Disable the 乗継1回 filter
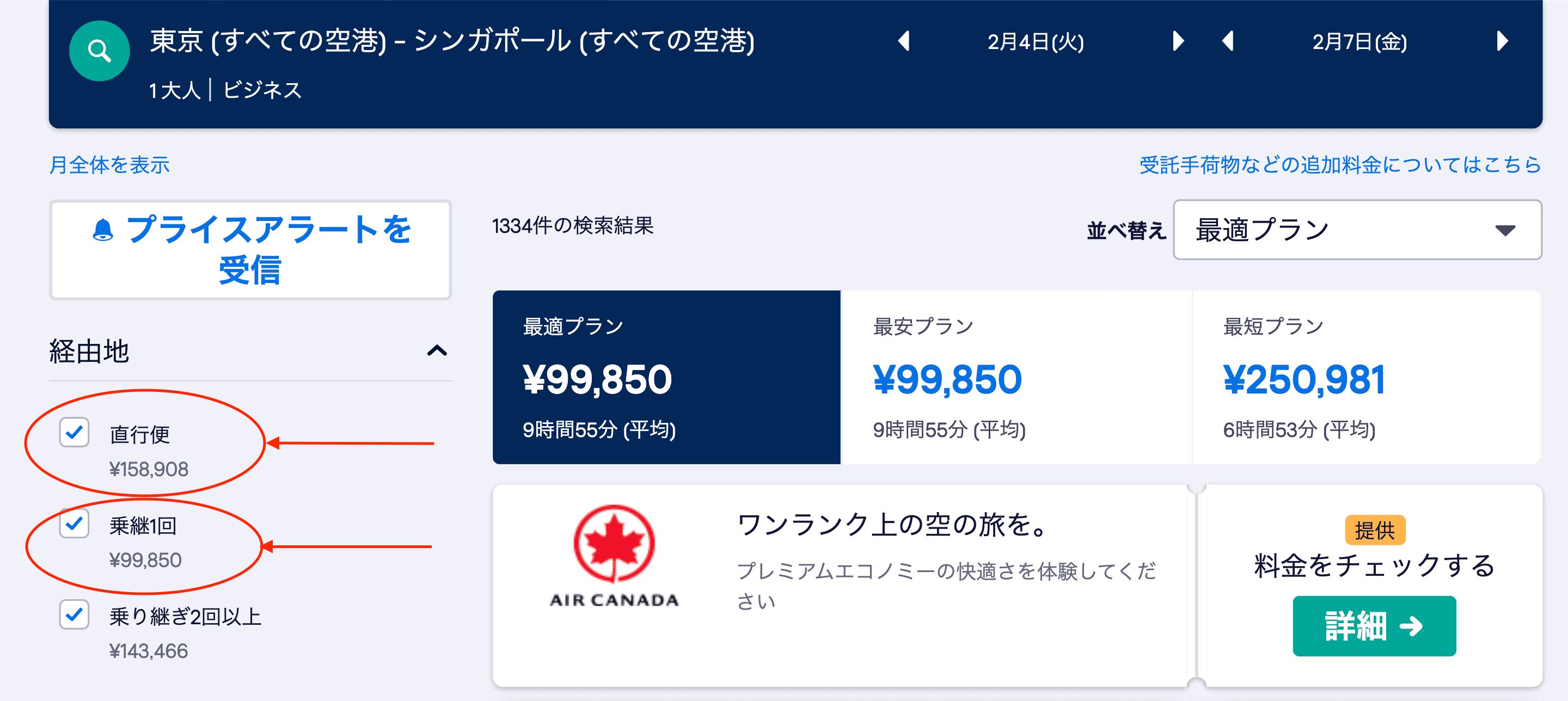The height and width of the screenshot is (701, 1568). (x=73, y=525)
